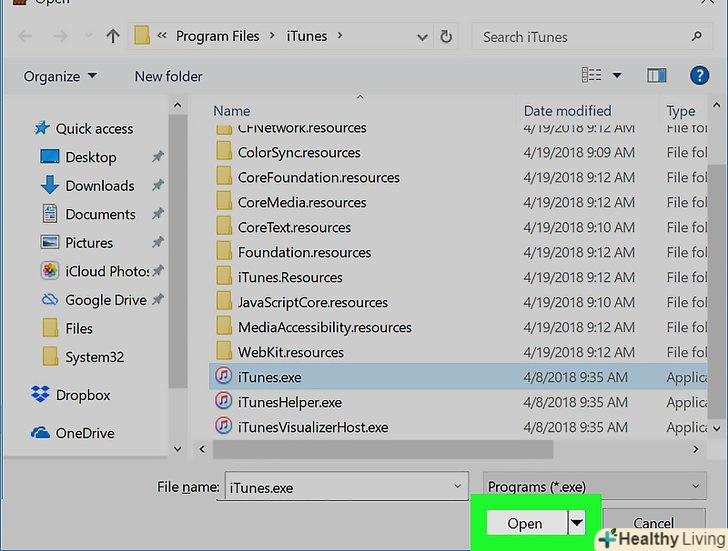Viewport: 728px width, 551px height.
Task: Navigate up one folder level
Action: pos(113,36)
